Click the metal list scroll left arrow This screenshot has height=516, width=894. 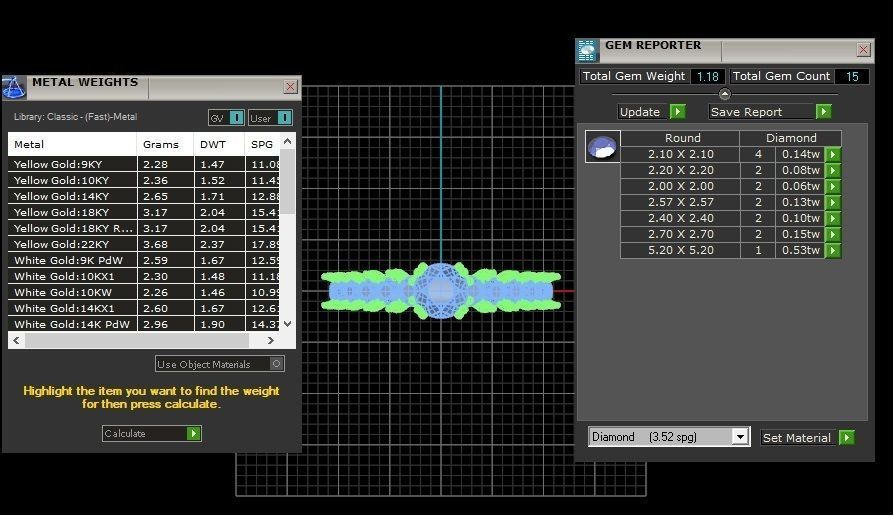point(17,340)
